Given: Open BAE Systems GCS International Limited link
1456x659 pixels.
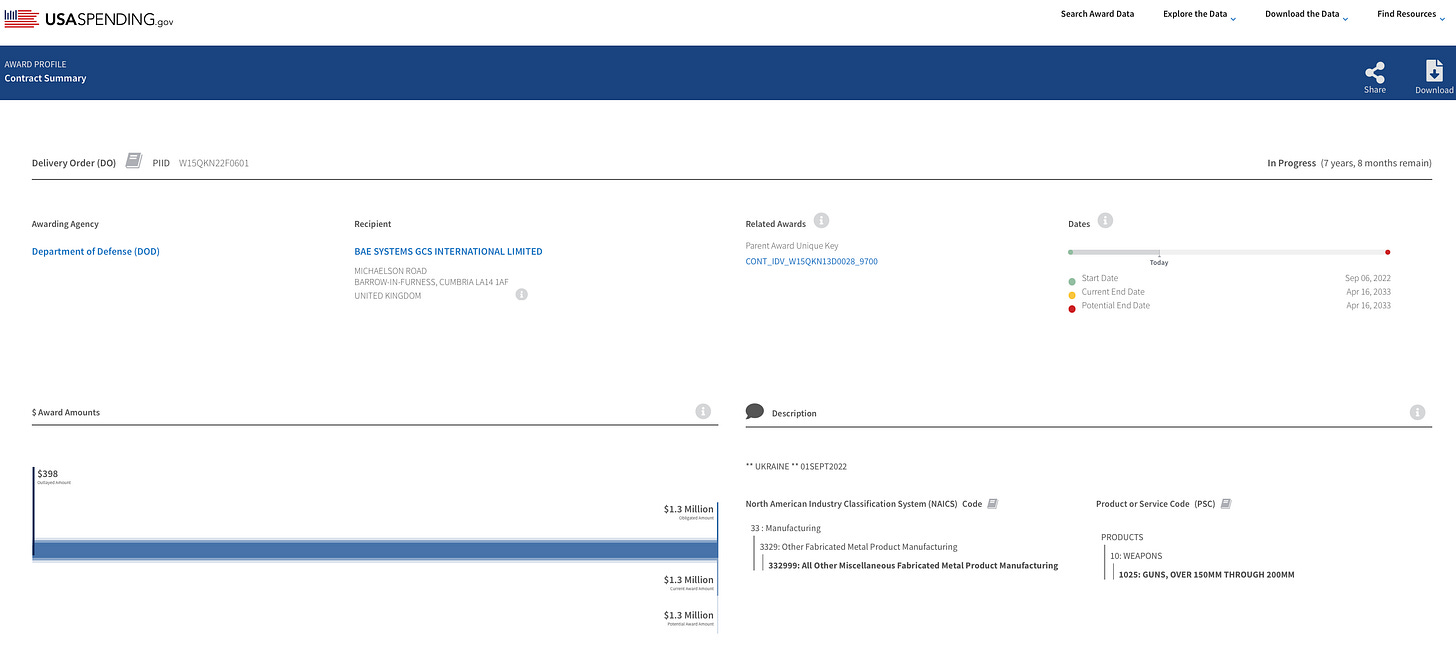Looking at the screenshot, I should 448,251.
